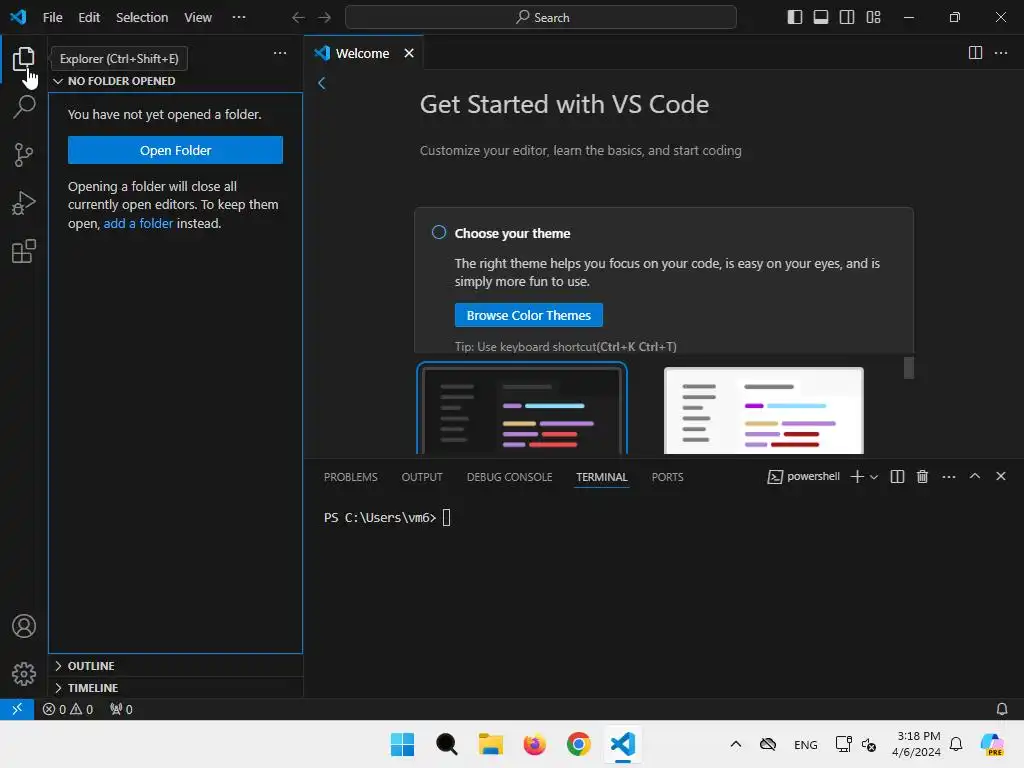Go back arrow on the Welcome page

coord(321,83)
